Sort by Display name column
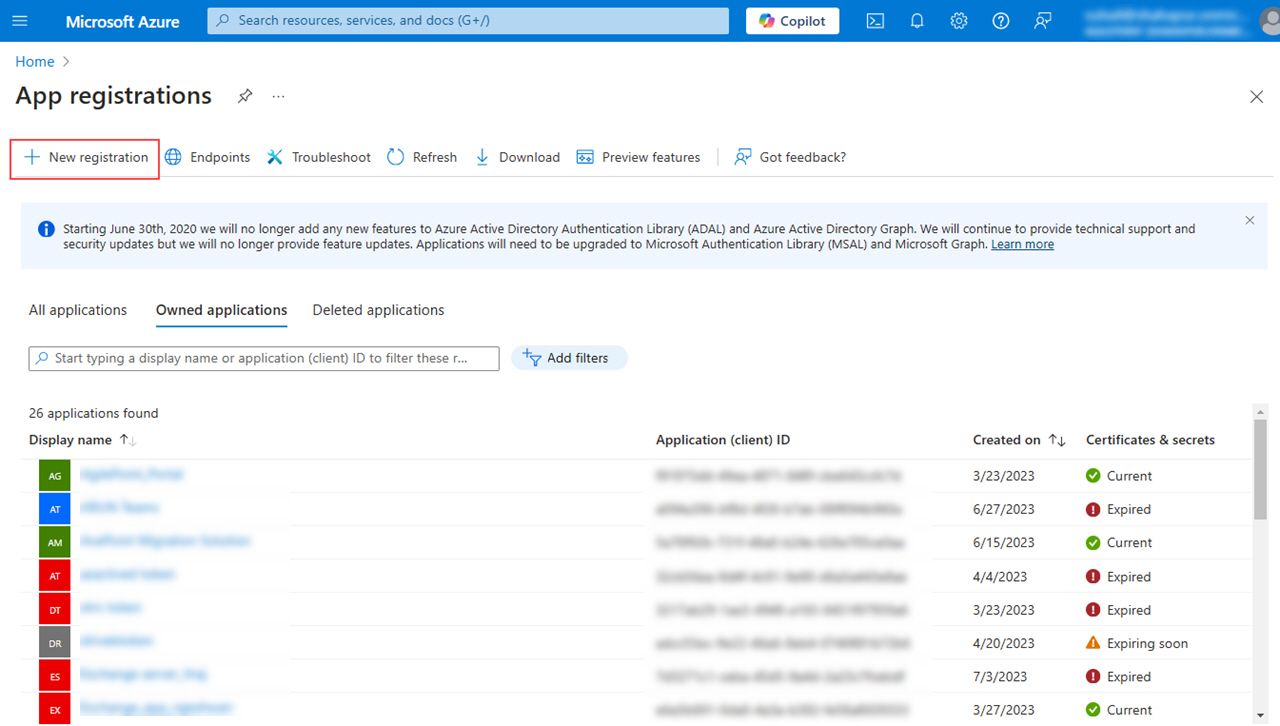Screen dimensions: 1280x726 [x=83, y=440]
